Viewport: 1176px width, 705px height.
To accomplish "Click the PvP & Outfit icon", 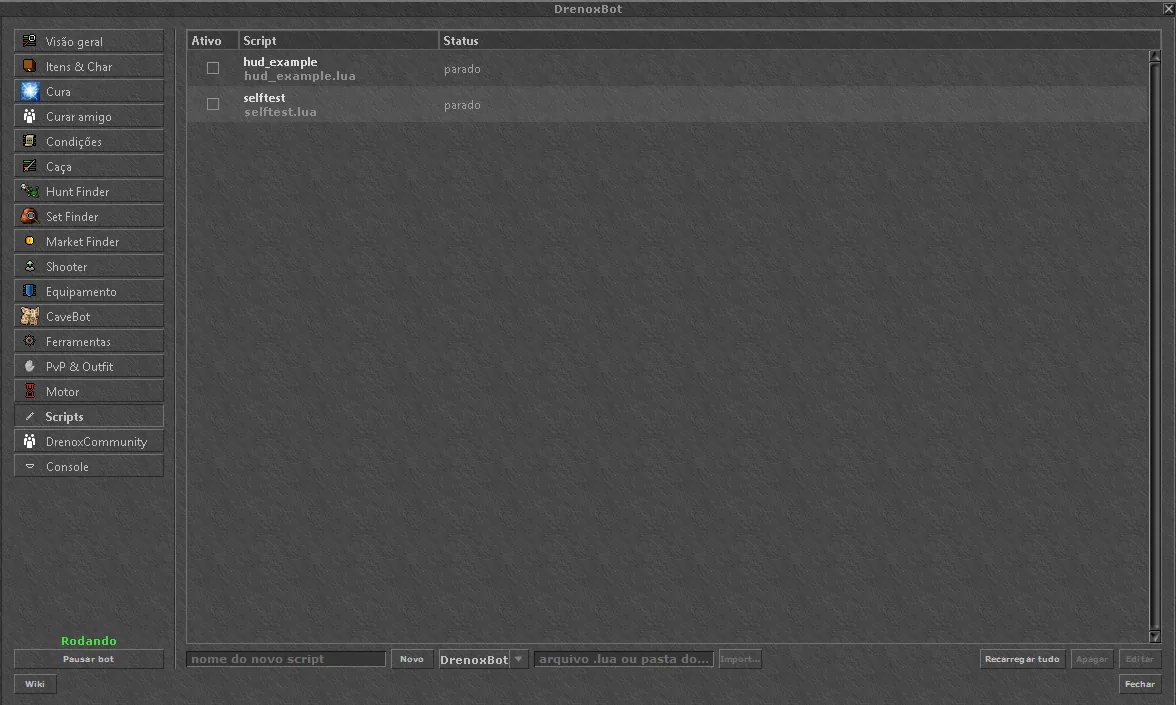I will pyautogui.click(x=29, y=366).
